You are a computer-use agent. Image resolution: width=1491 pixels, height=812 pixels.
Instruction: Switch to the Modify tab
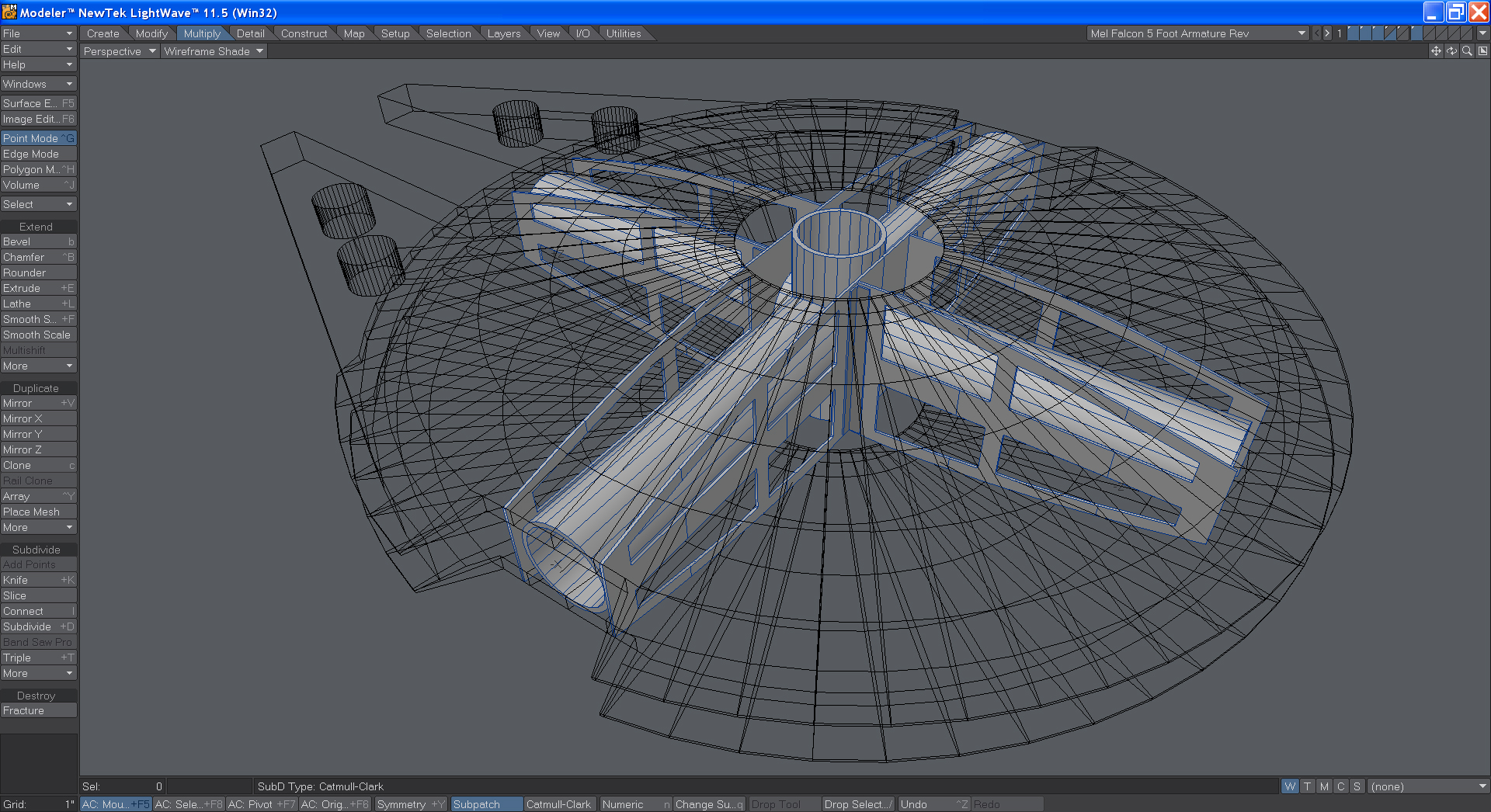(151, 33)
